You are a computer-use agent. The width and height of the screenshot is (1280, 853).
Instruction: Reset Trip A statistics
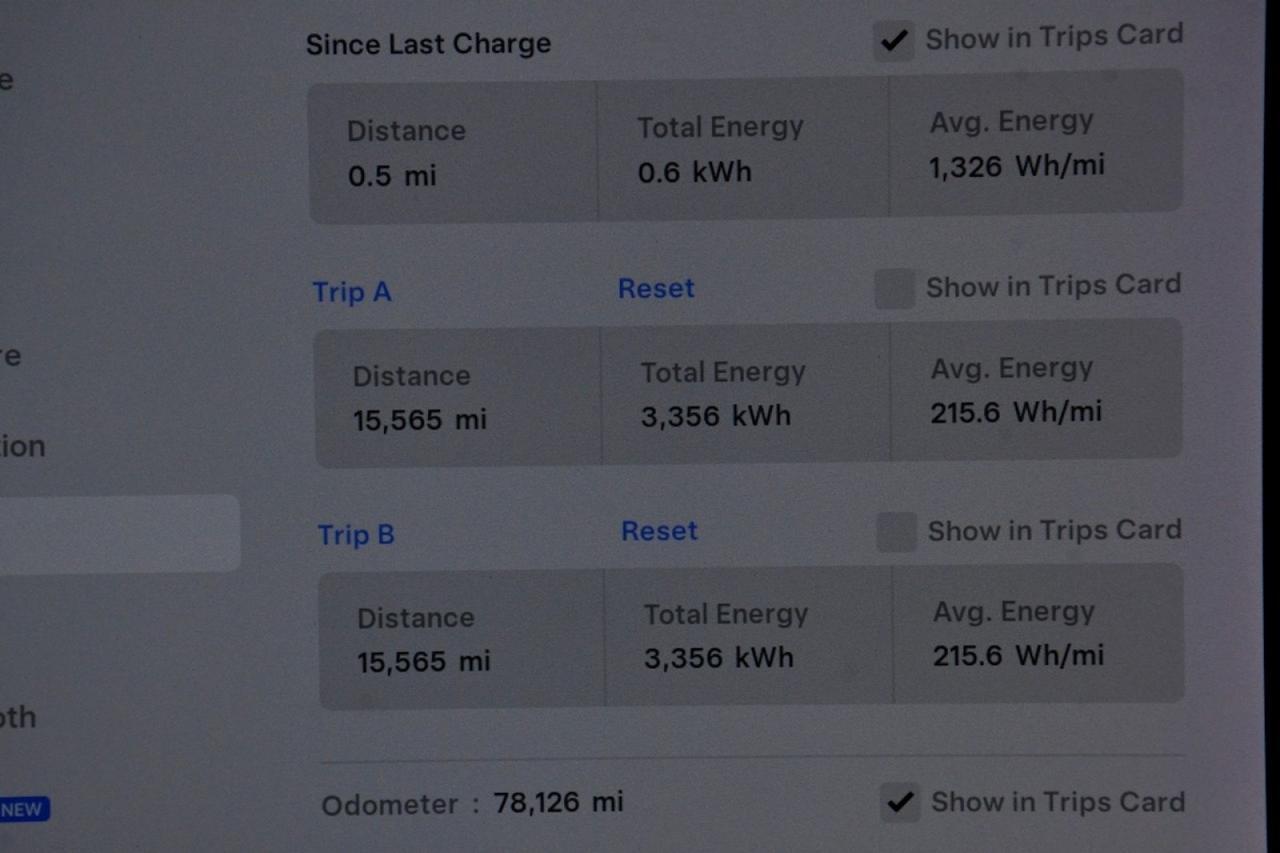[x=656, y=288]
